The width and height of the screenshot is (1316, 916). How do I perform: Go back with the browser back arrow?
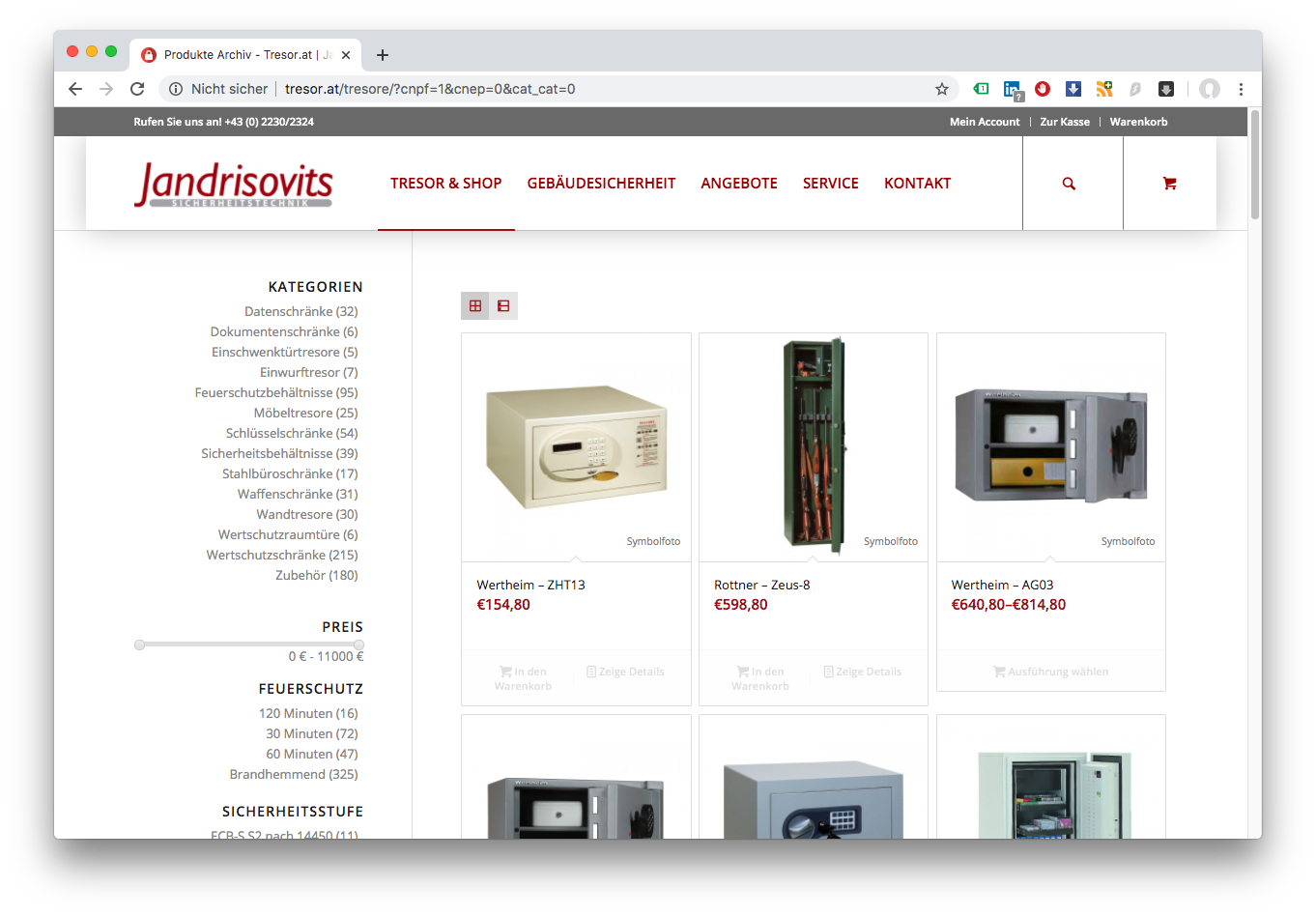[75, 89]
